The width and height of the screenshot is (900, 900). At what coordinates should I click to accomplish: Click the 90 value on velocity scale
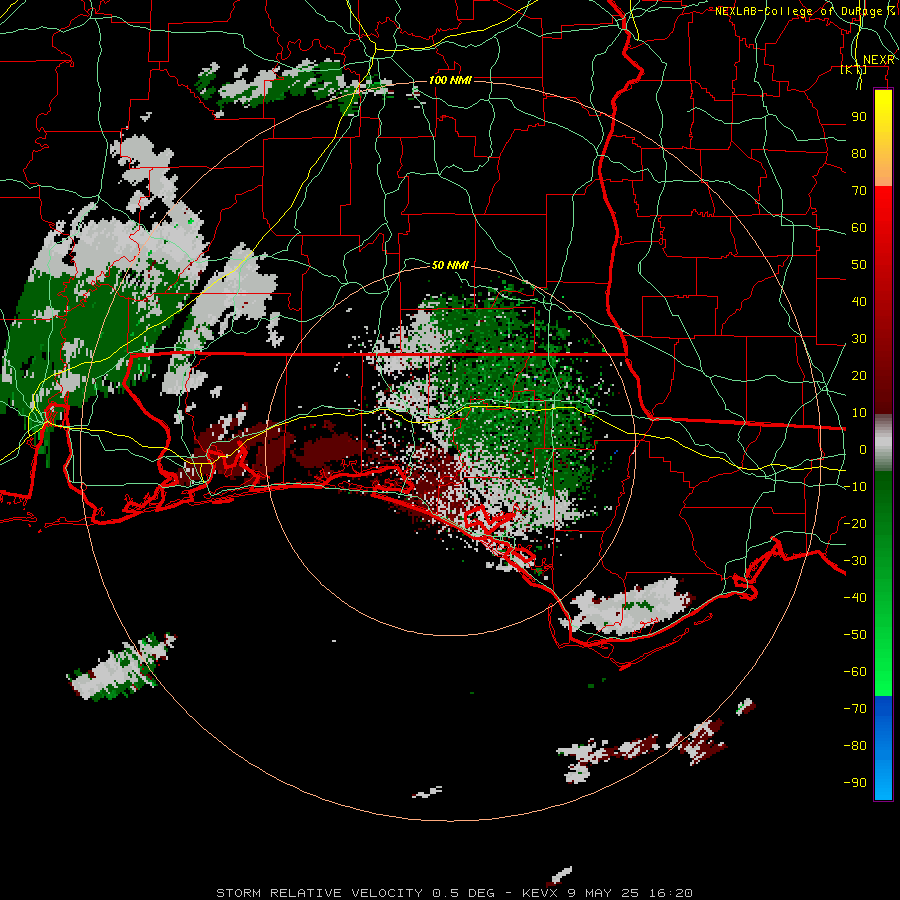859,117
